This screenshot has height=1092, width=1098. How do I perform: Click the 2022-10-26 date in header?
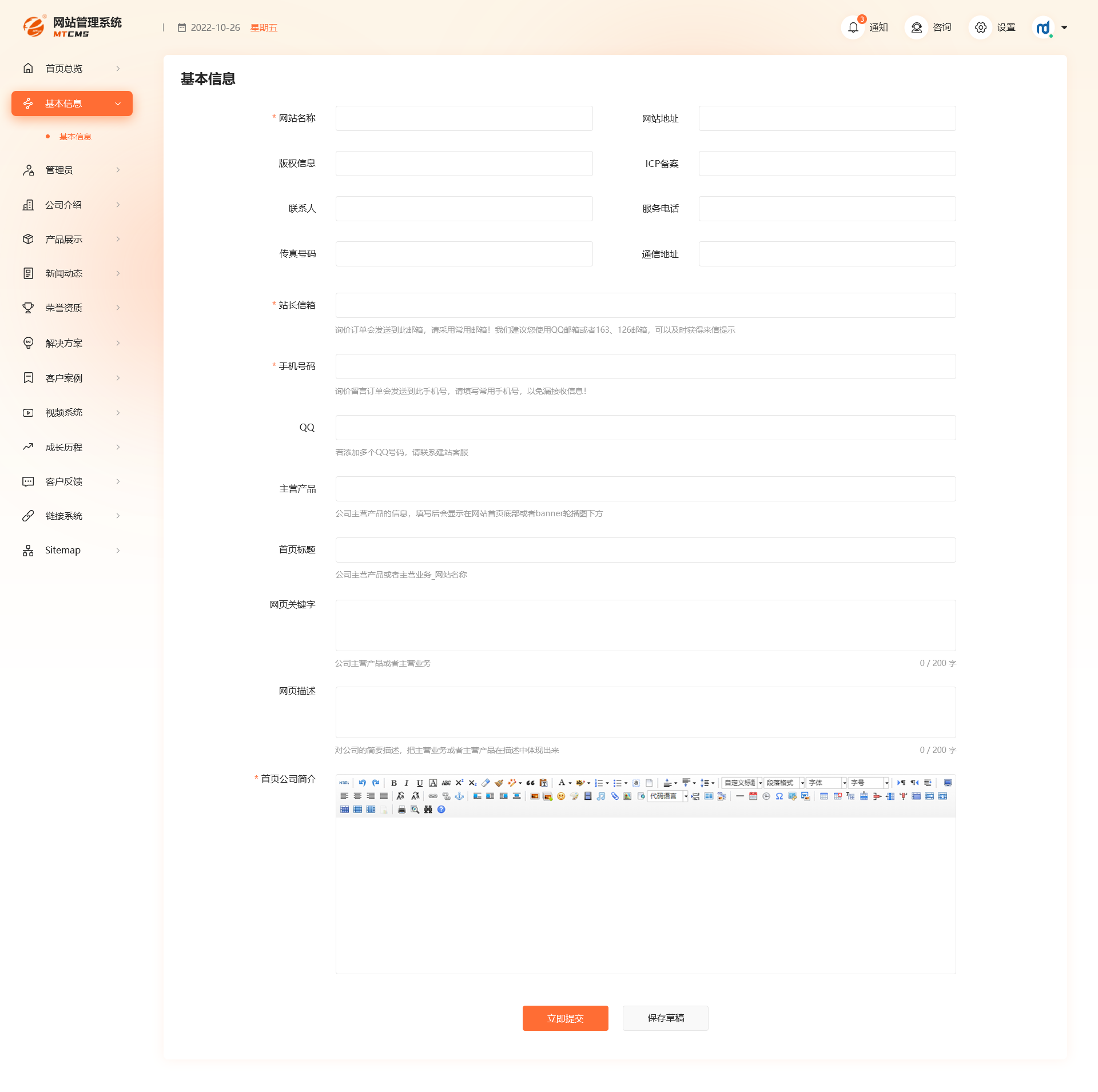click(x=215, y=27)
